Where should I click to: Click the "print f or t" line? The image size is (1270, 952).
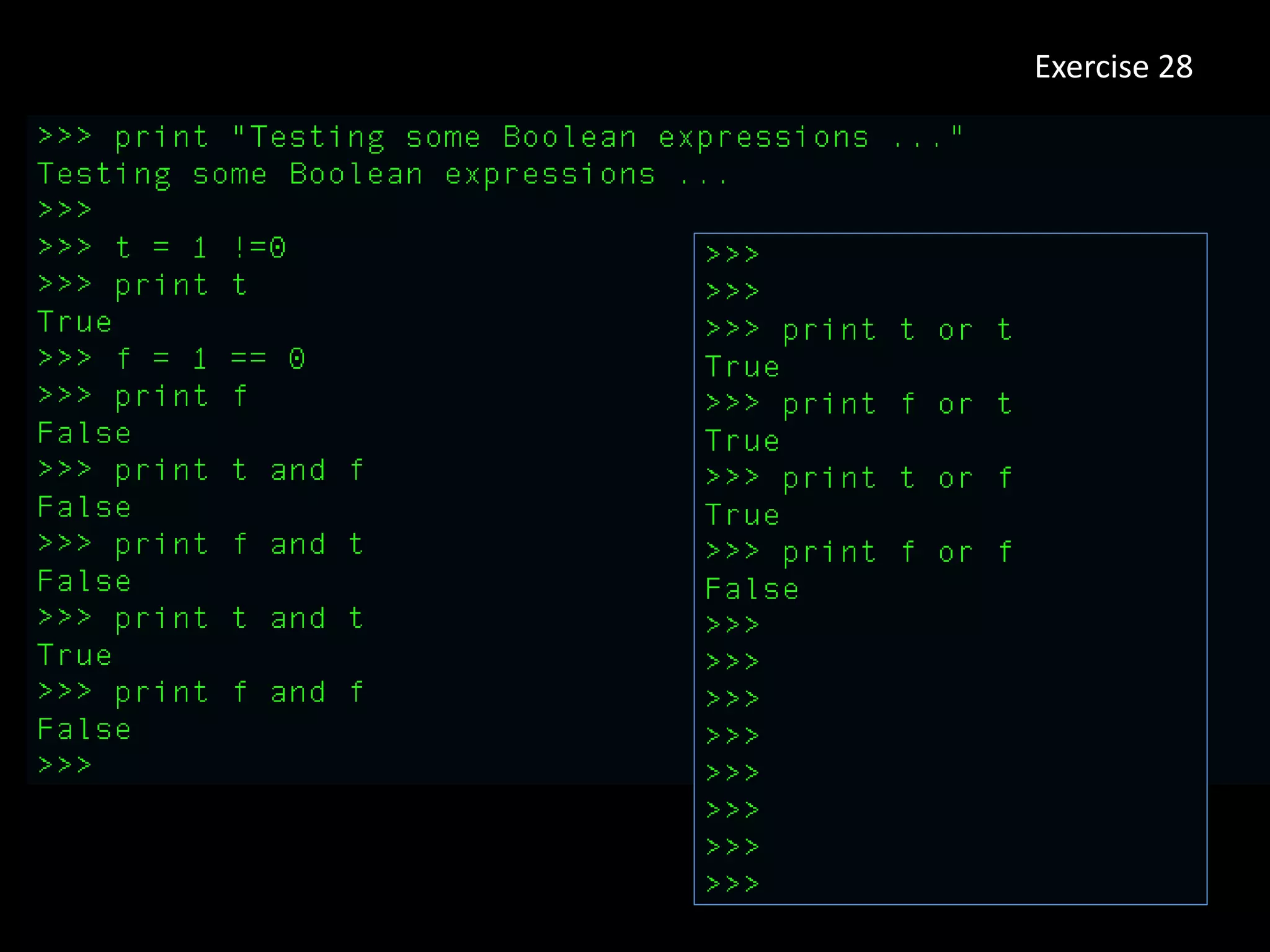coord(859,404)
